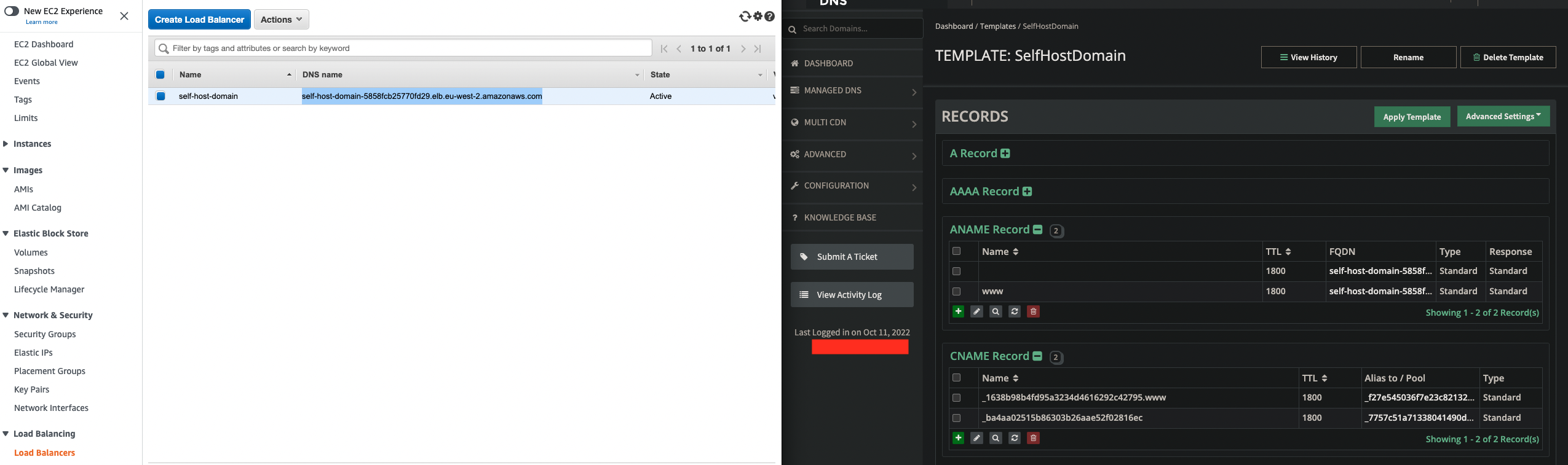The image size is (1568, 465).
Task: Open the EC2 settings gear icon
Action: coord(758,17)
